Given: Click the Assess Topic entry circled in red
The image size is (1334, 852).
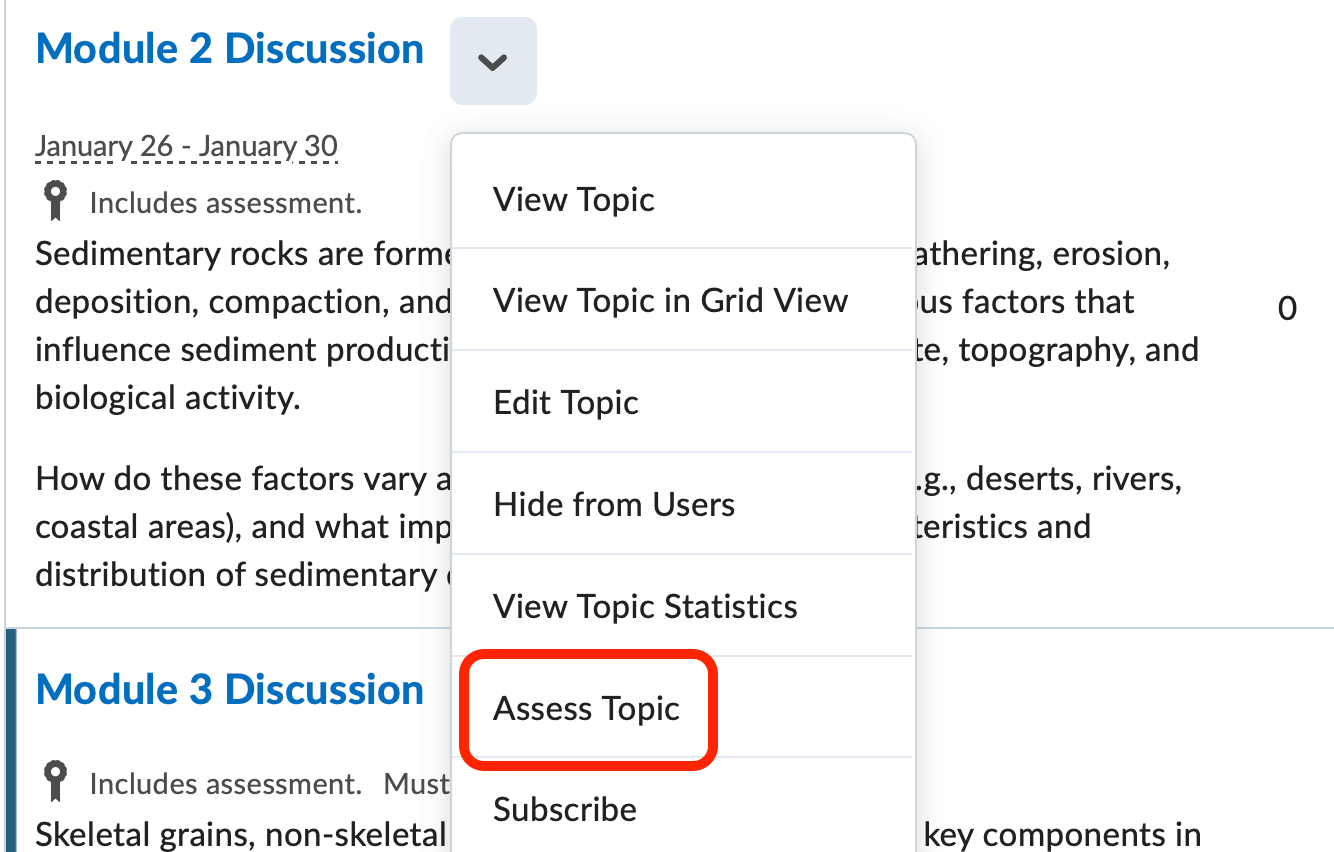Looking at the screenshot, I should (x=586, y=708).
